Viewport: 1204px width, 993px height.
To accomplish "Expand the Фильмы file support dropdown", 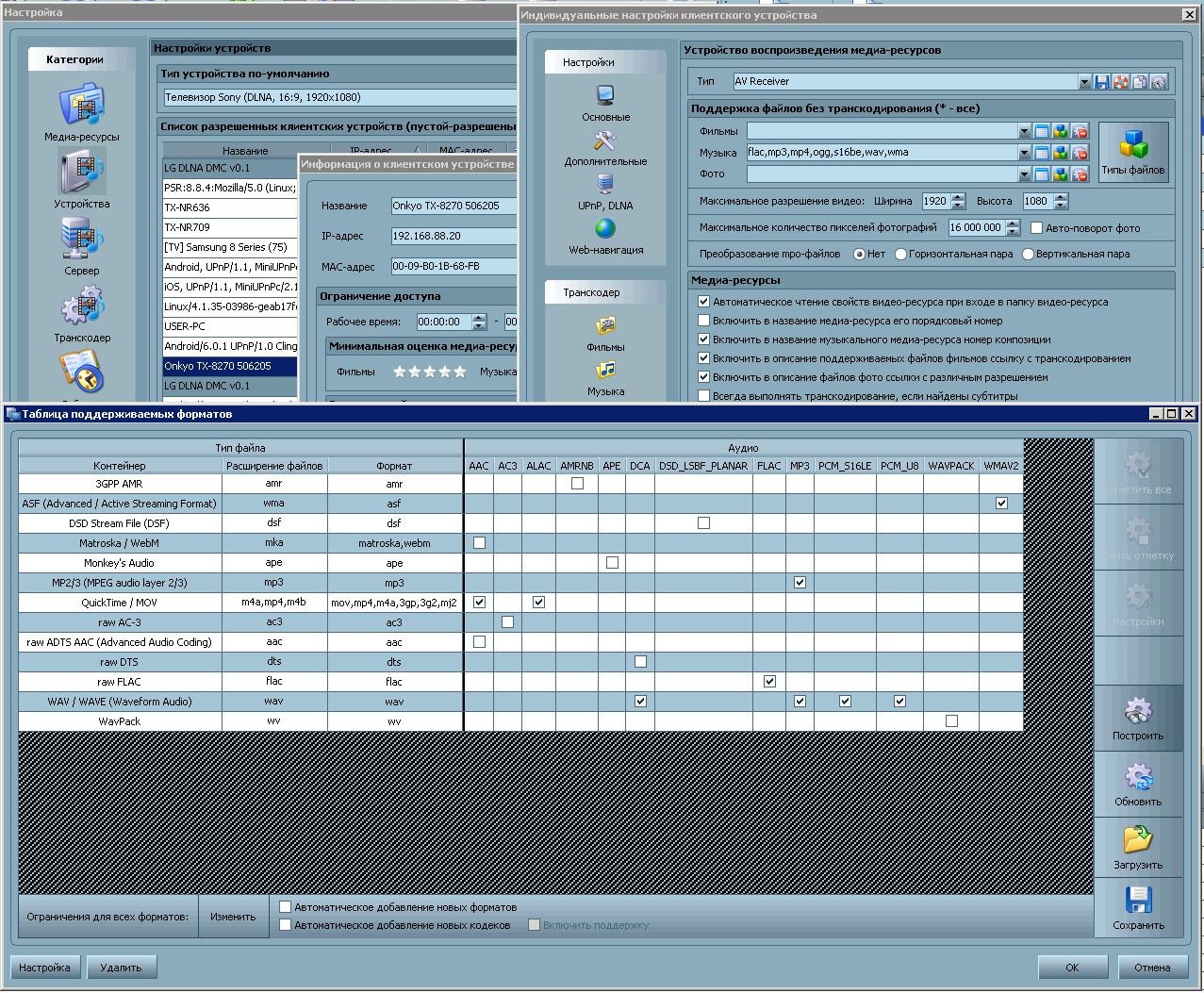I will [1024, 132].
